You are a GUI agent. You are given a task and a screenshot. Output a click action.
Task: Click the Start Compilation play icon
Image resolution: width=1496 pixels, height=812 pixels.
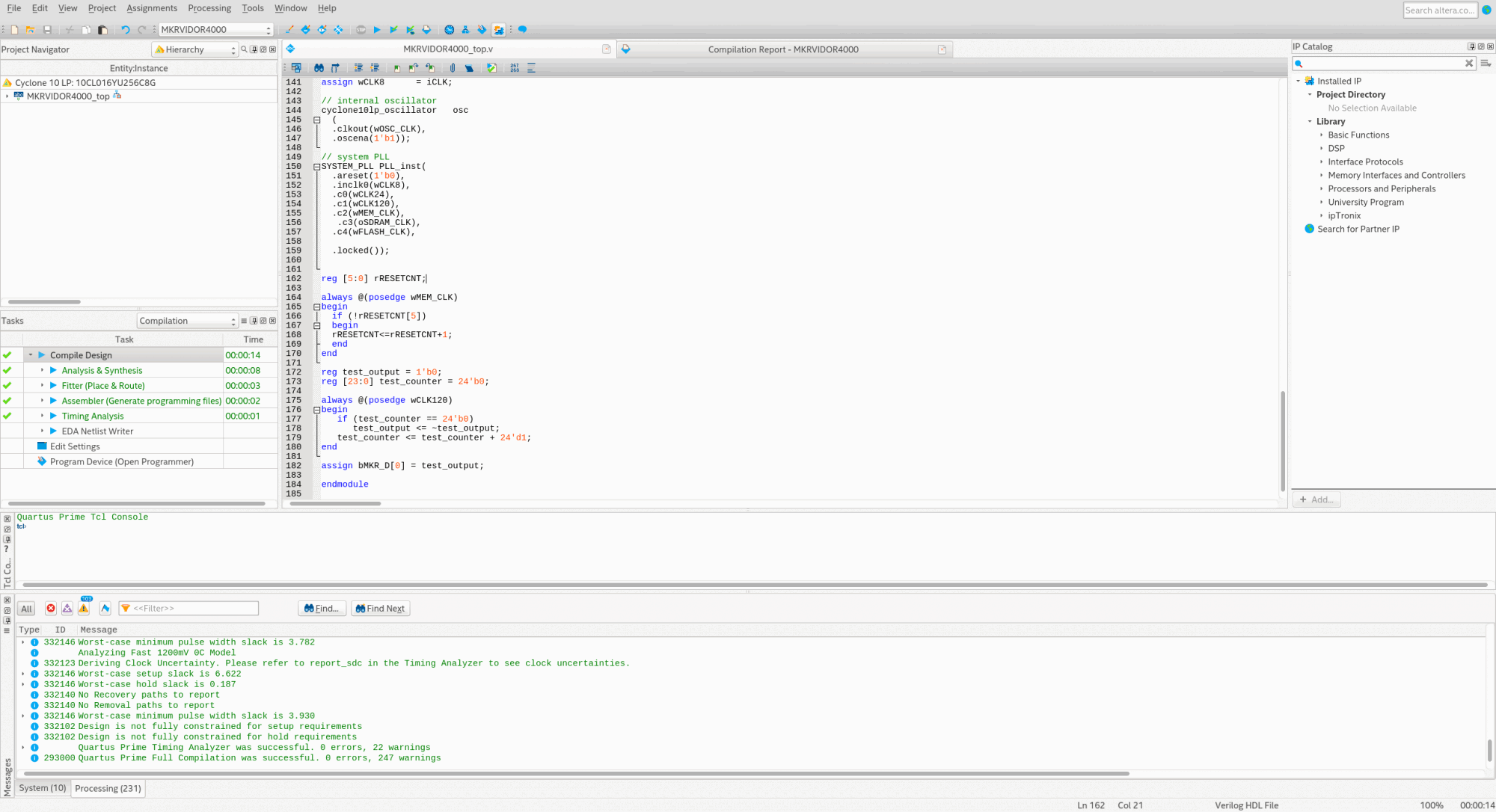click(377, 30)
